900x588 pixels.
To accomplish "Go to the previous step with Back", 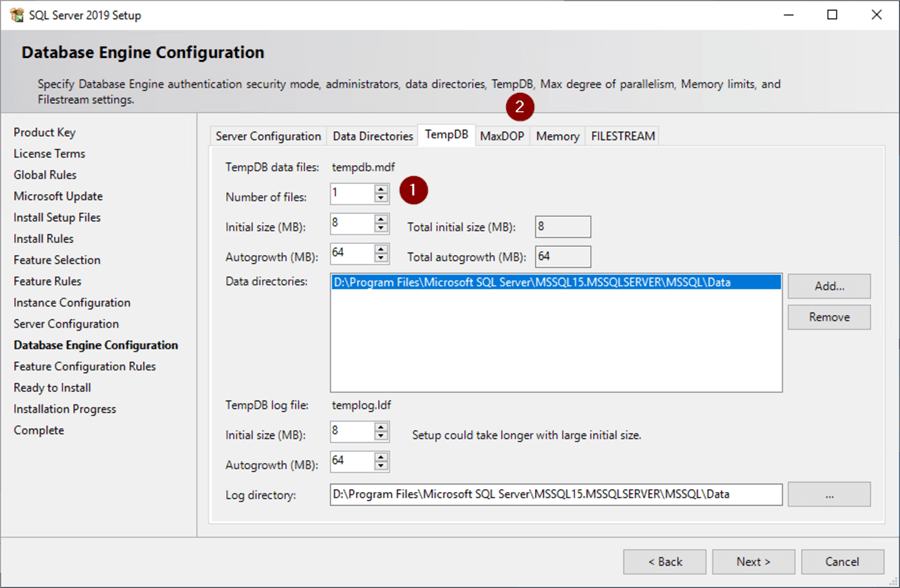I will coord(665,562).
